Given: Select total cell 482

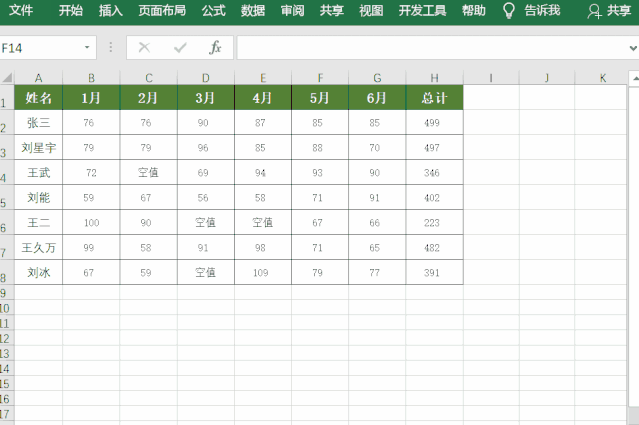Looking at the screenshot, I should click(434, 247).
